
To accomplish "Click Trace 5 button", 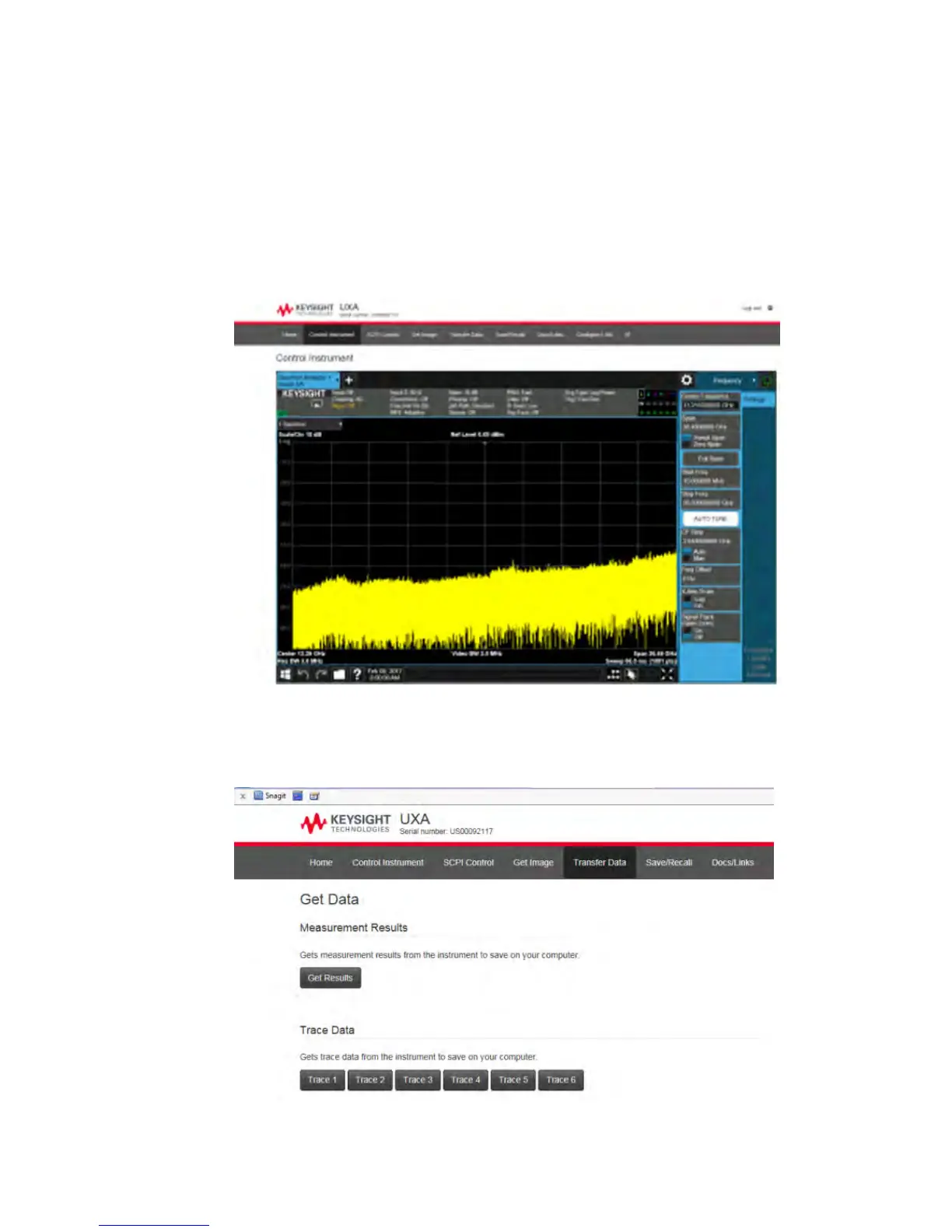I will pyautogui.click(x=513, y=1080).
